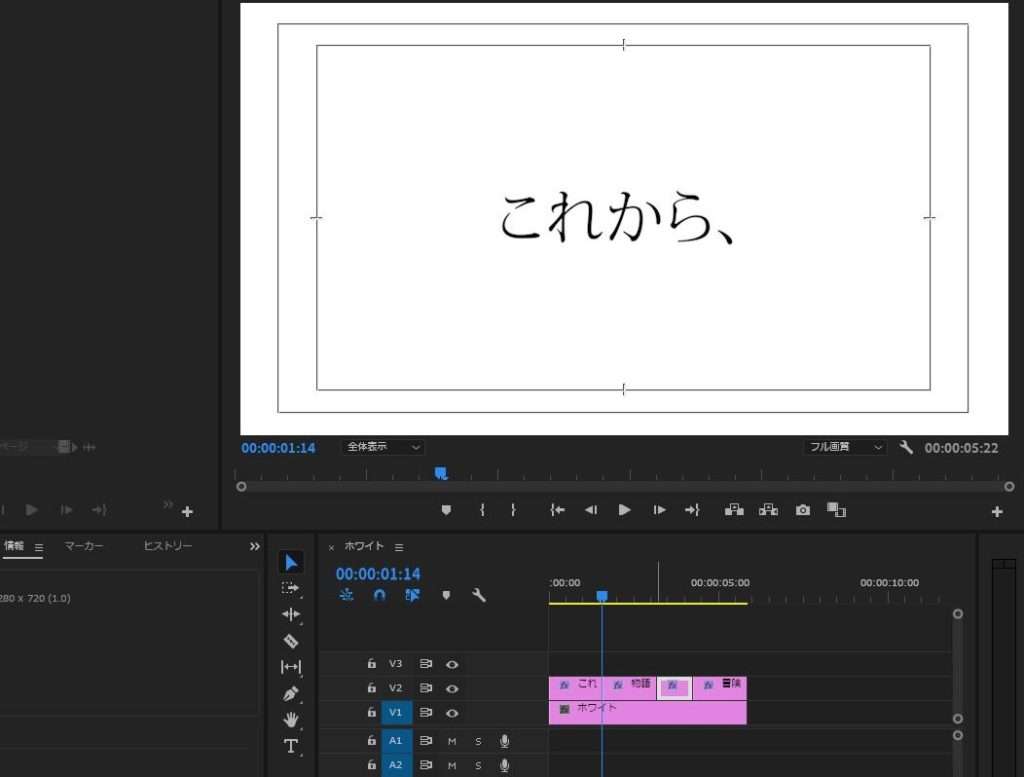Click the program monitor blue timecode
The image size is (1024, 777).
click(278, 448)
